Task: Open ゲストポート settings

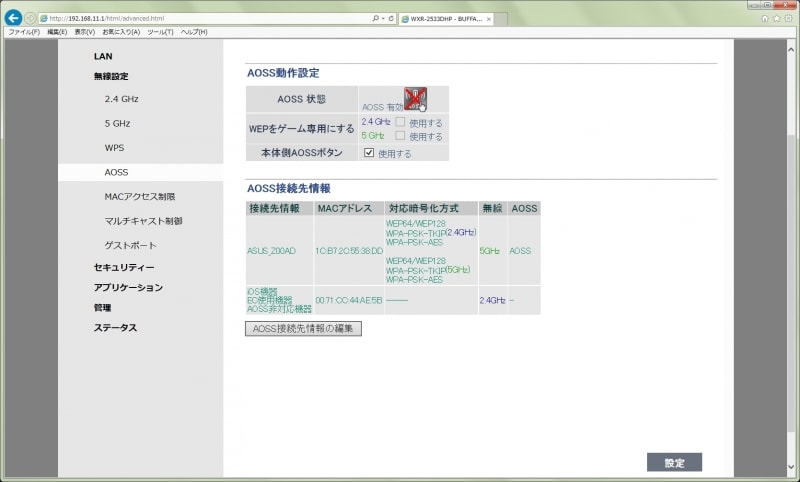Action: pos(130,245)
